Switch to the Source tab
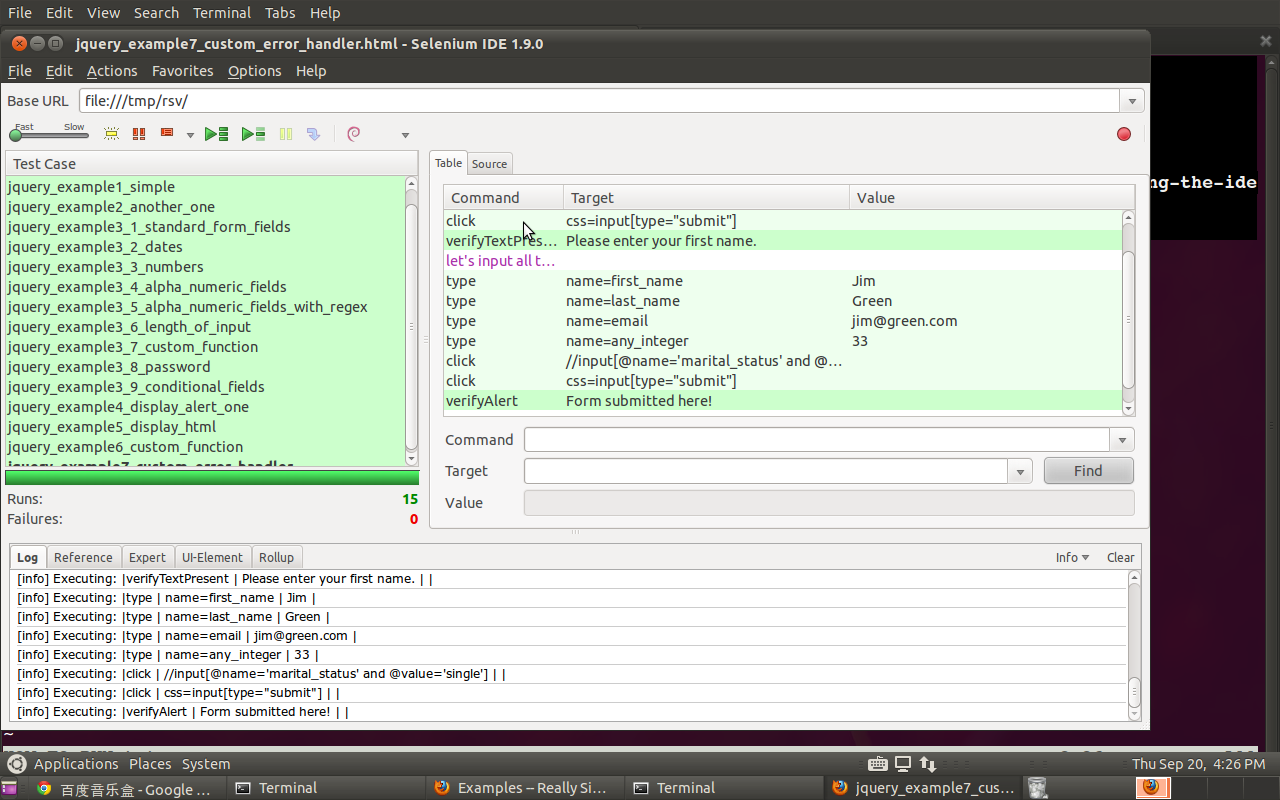The image size is (1280, 800). tap(489, 164)
